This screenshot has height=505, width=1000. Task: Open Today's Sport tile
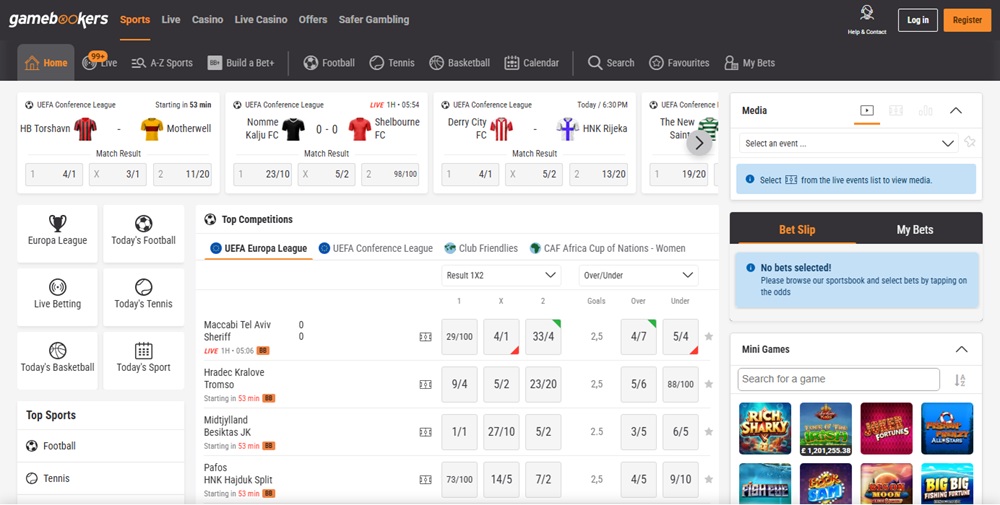(x=143, y=360)
